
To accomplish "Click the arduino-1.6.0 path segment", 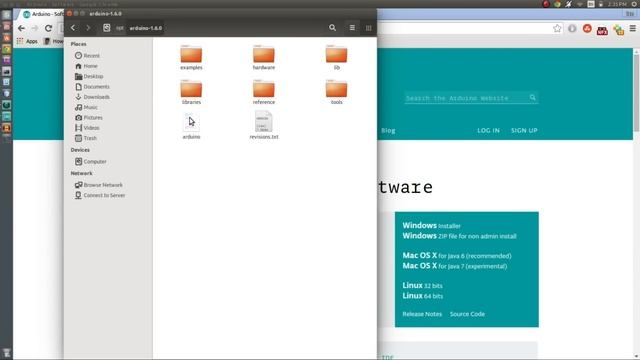I will 146,28.
